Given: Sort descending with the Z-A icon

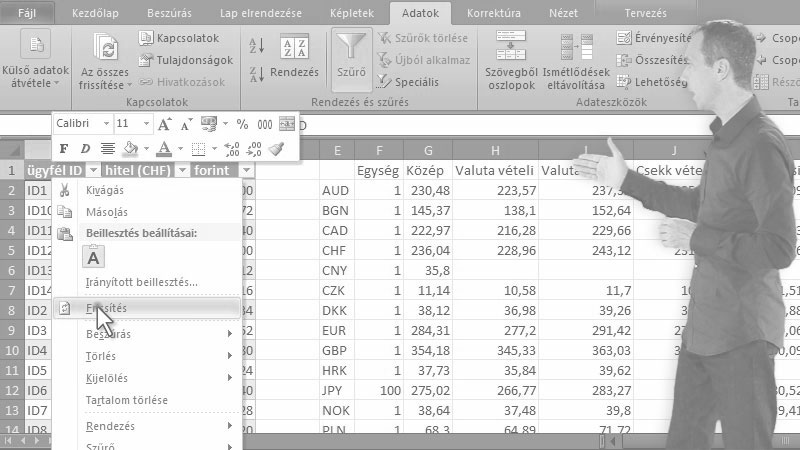Looking at the screenshot, I should pyautogui.click(x=257, y=74).
